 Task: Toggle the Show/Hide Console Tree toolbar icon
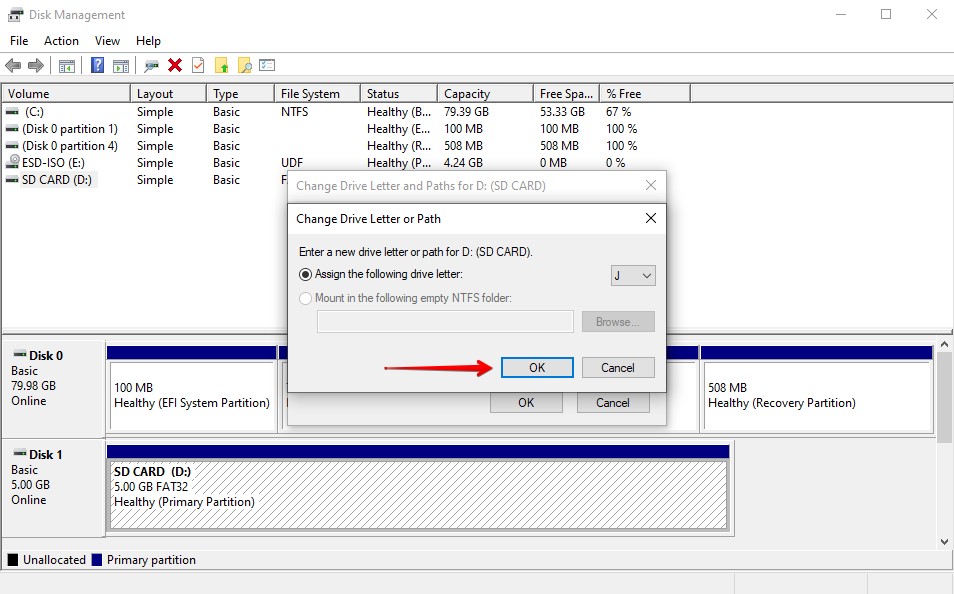click(68, 64)
